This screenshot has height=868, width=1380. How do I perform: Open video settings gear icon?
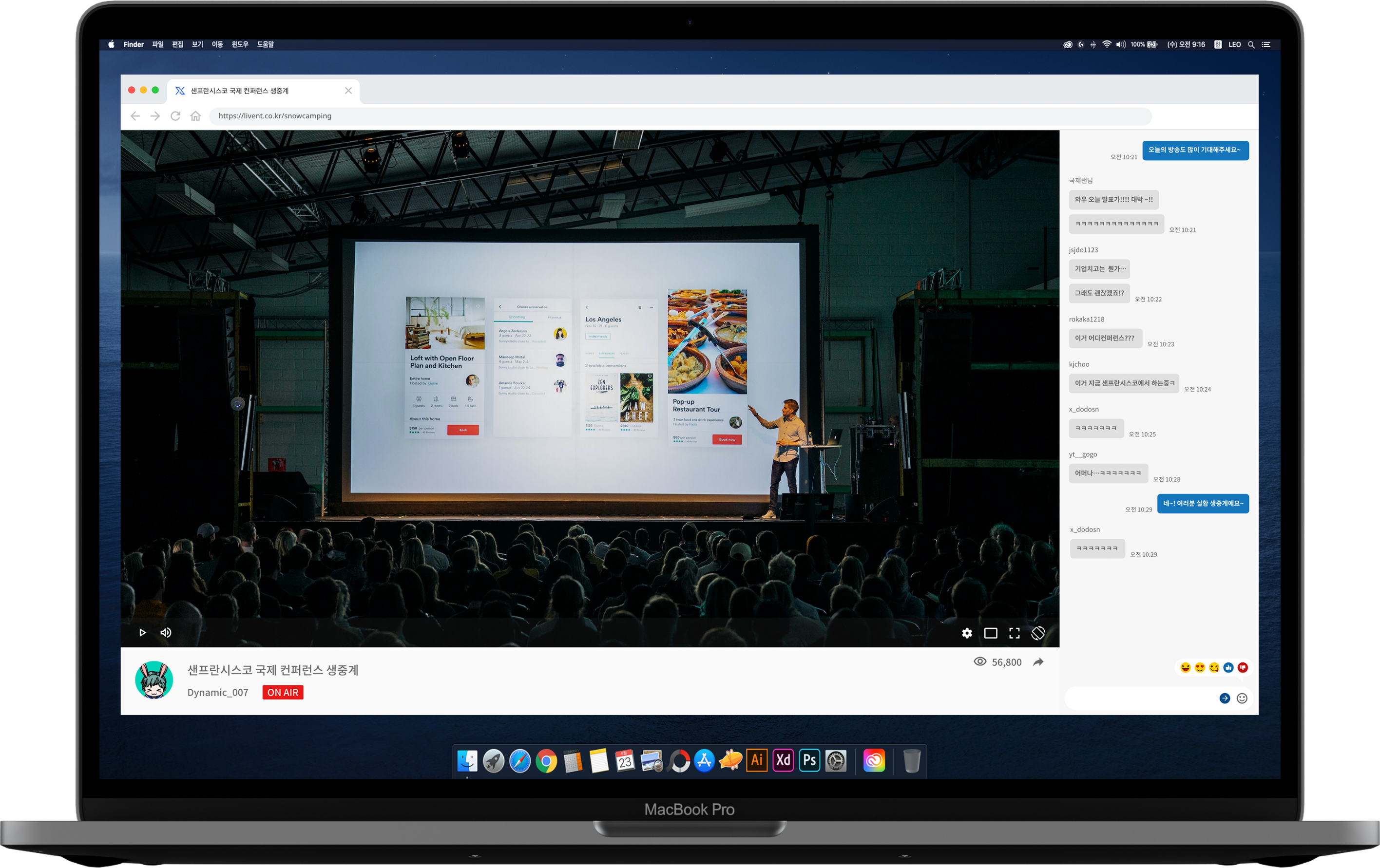pos(967,633)
